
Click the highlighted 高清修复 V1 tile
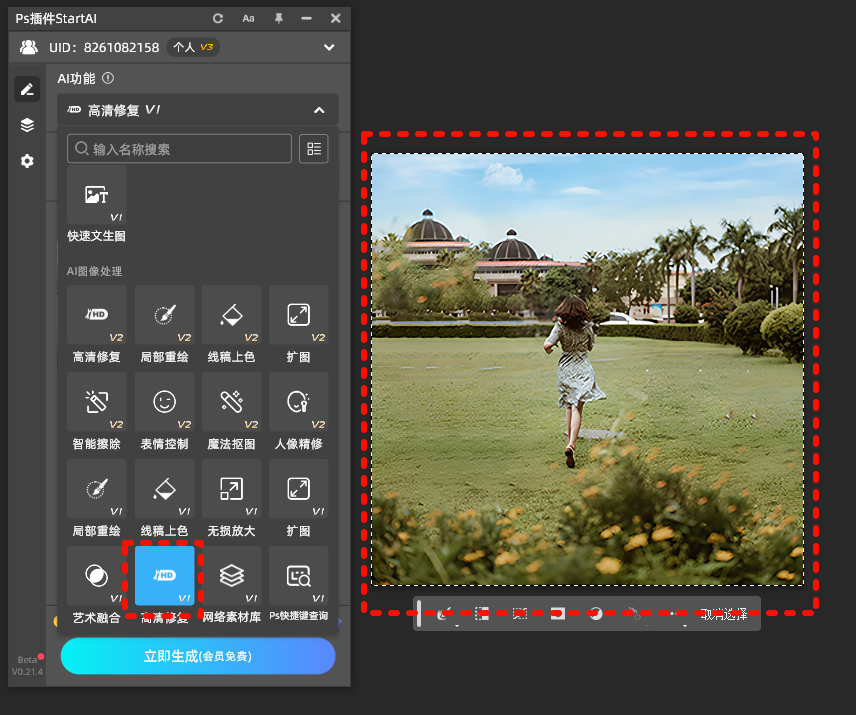tap(164, 576)
